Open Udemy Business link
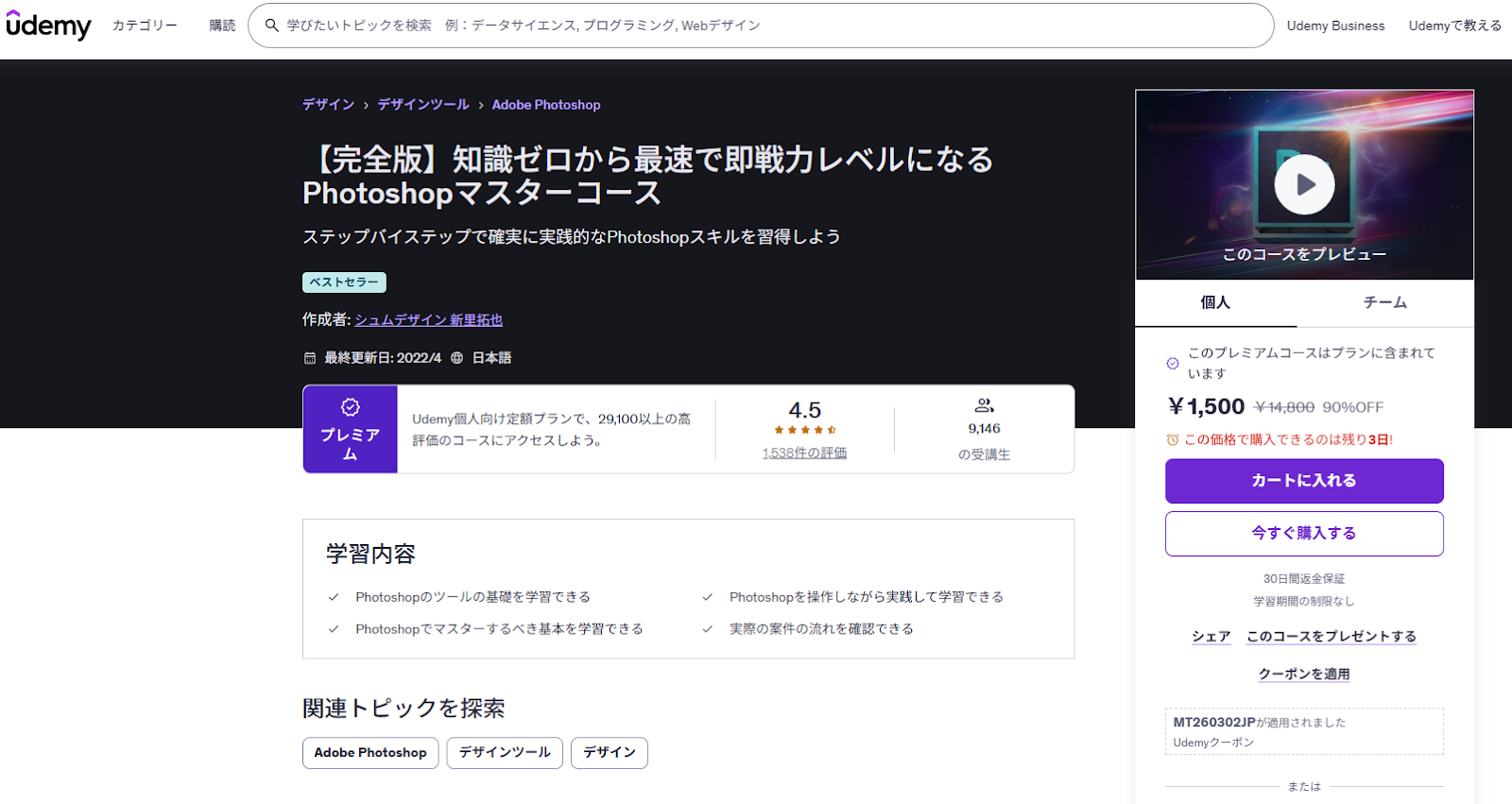This screenshot has width=1512, height=804. tap(1335, 26)
